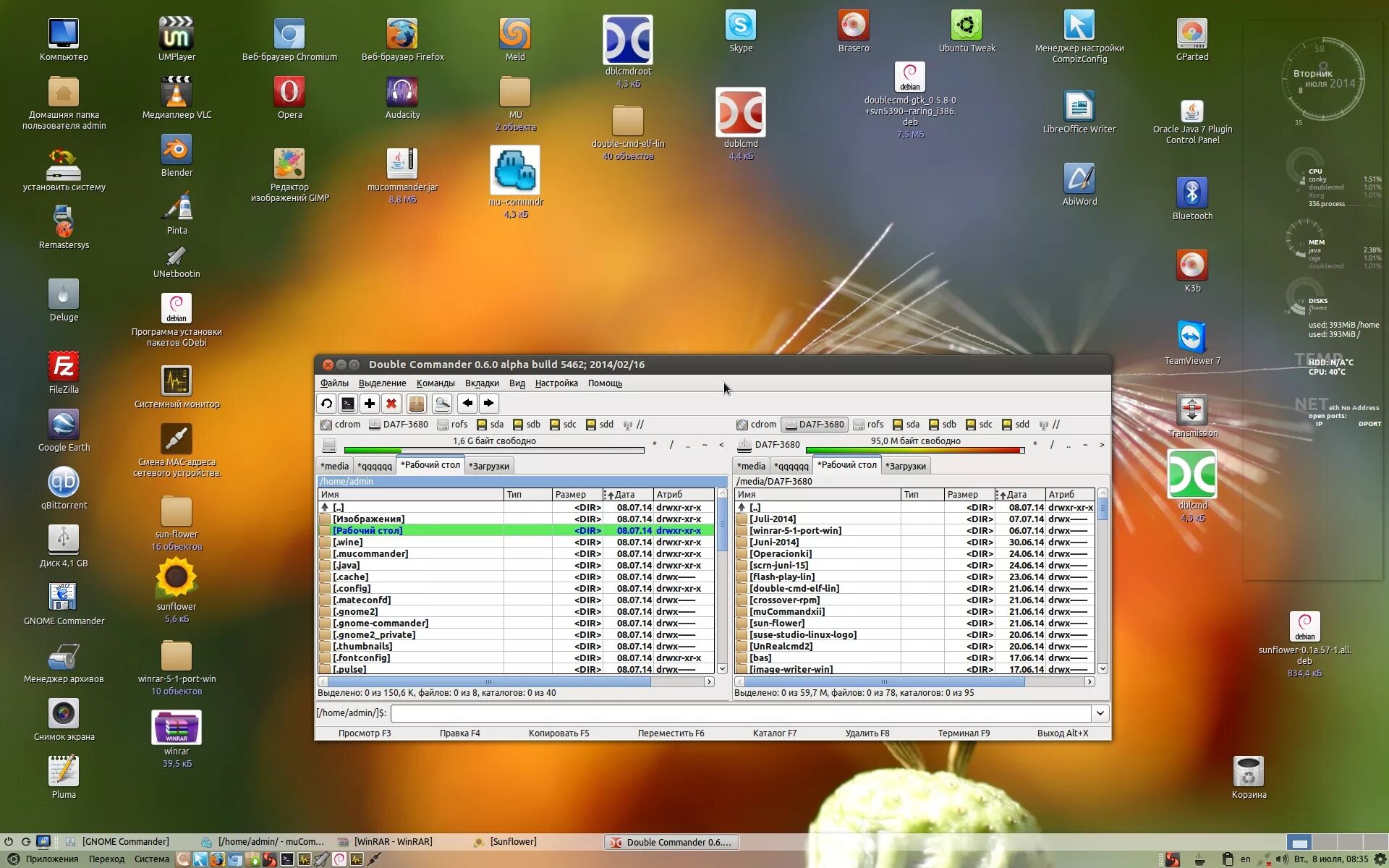Click left panel horizontal scrollbar

pos(488,682)
